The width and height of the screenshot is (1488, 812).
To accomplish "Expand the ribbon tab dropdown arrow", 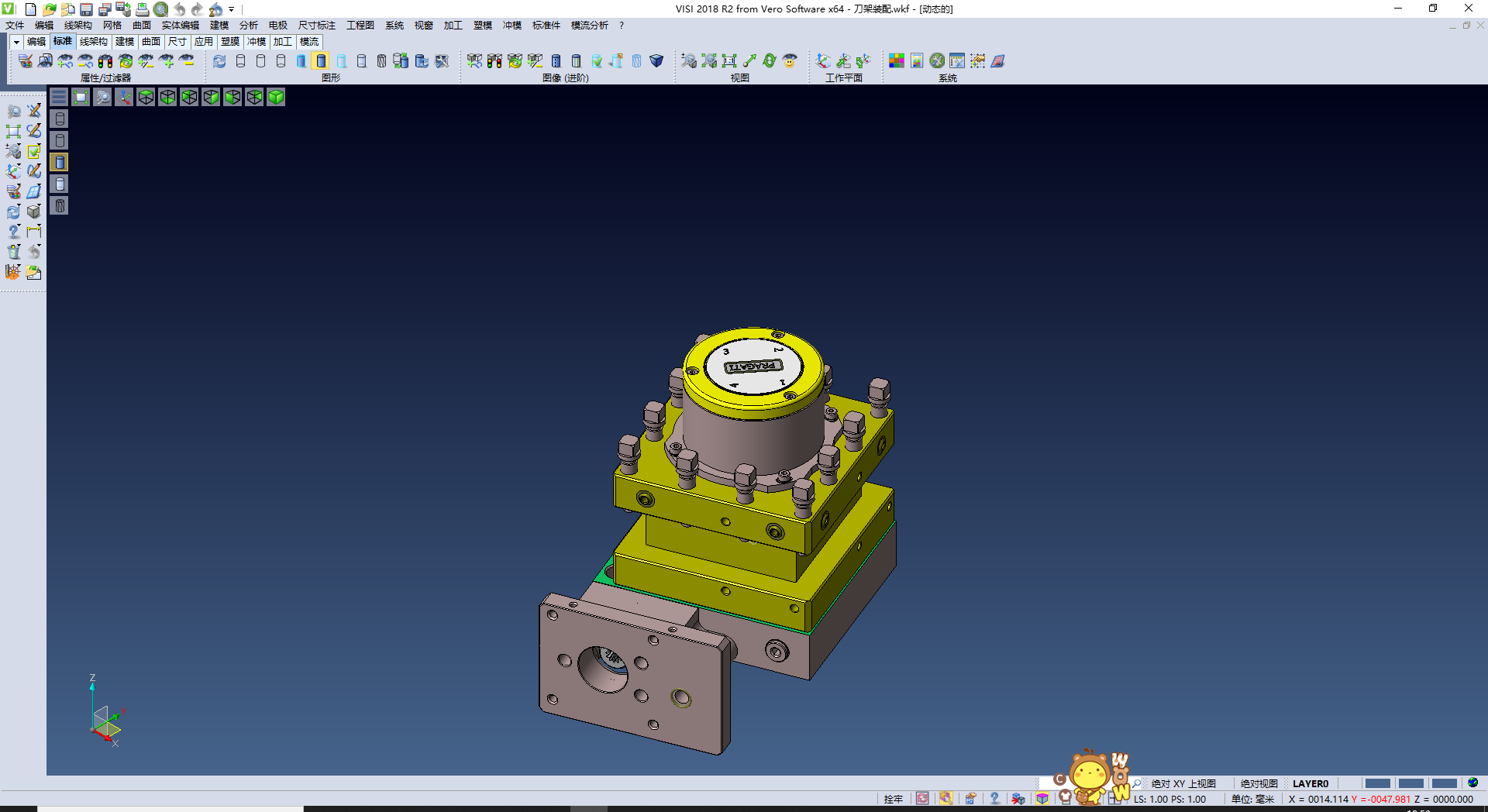I will pos(16,42).
